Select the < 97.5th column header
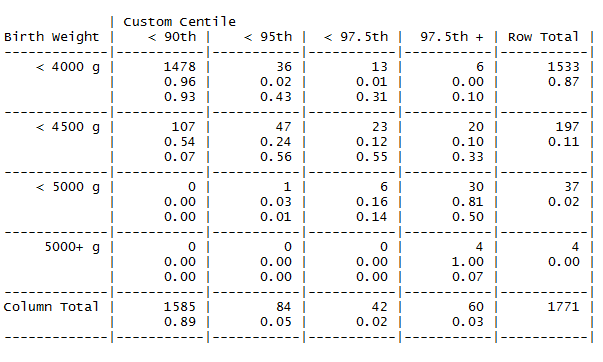603x362 pixels. coord(356,37)
